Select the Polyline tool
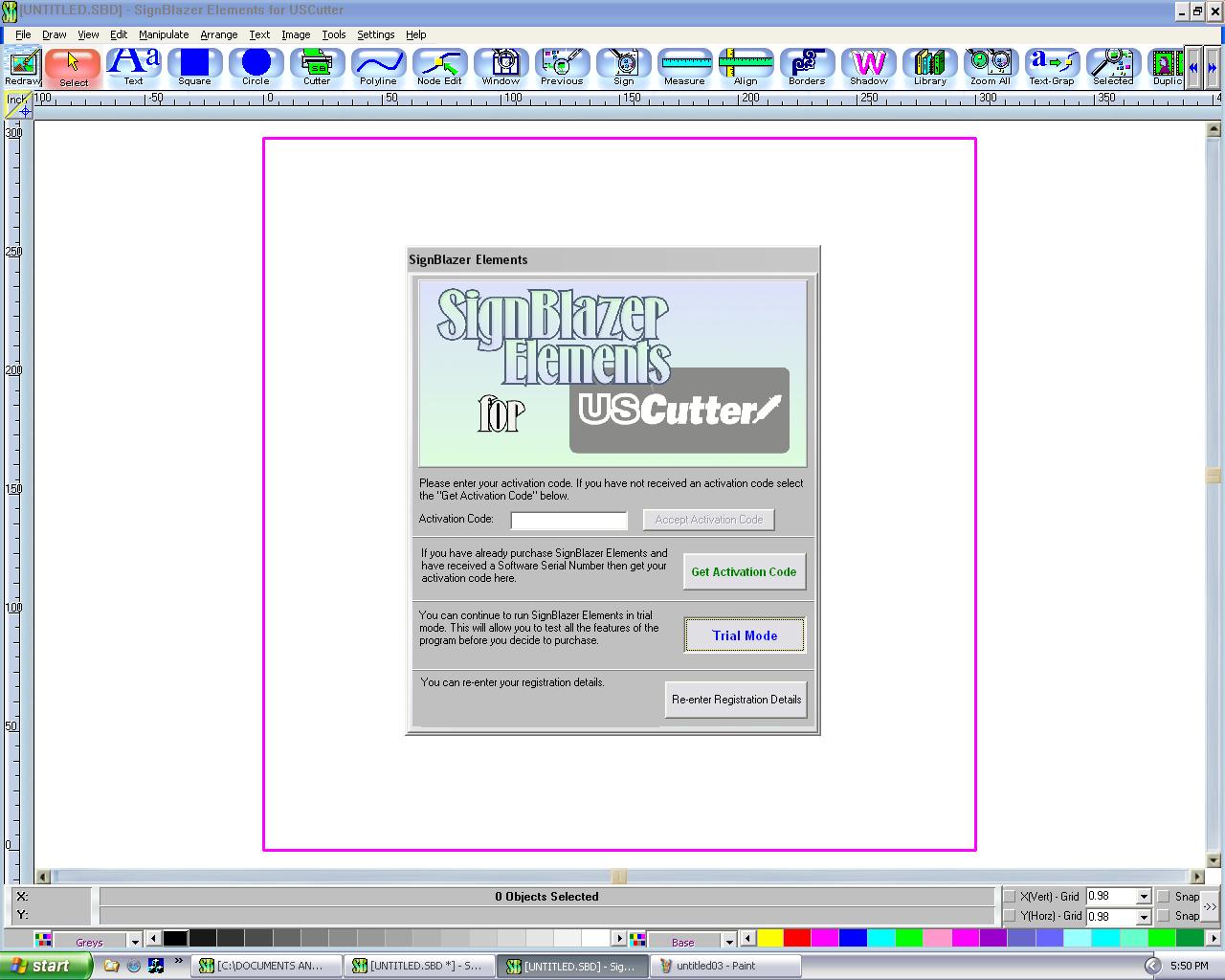 coord(378,64)
